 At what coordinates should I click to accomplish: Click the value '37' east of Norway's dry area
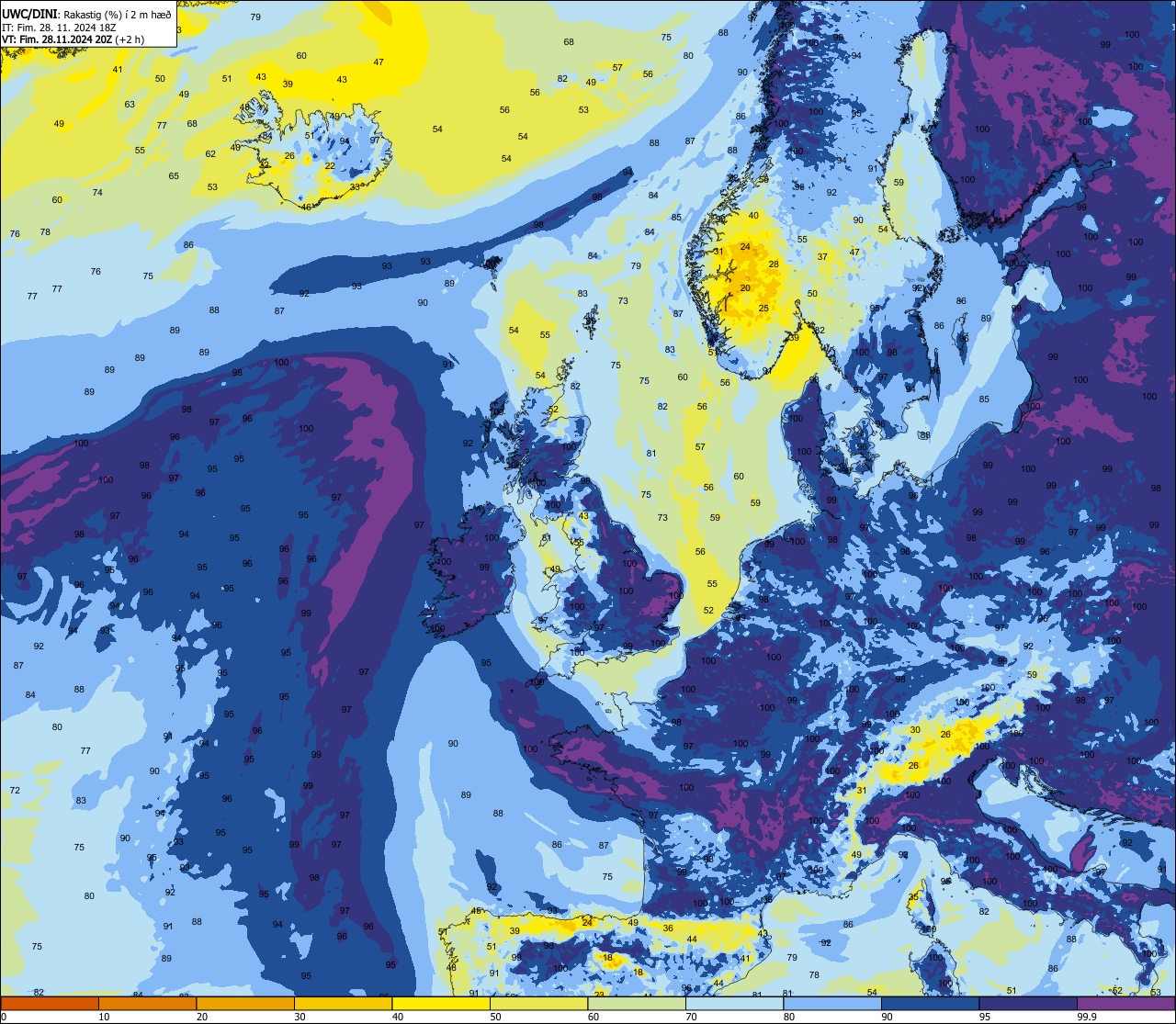[x=822, y=257]
